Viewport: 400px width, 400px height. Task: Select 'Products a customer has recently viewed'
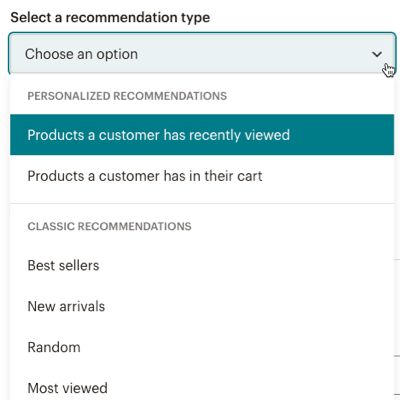pyautogui.click(x=202, y=135)
